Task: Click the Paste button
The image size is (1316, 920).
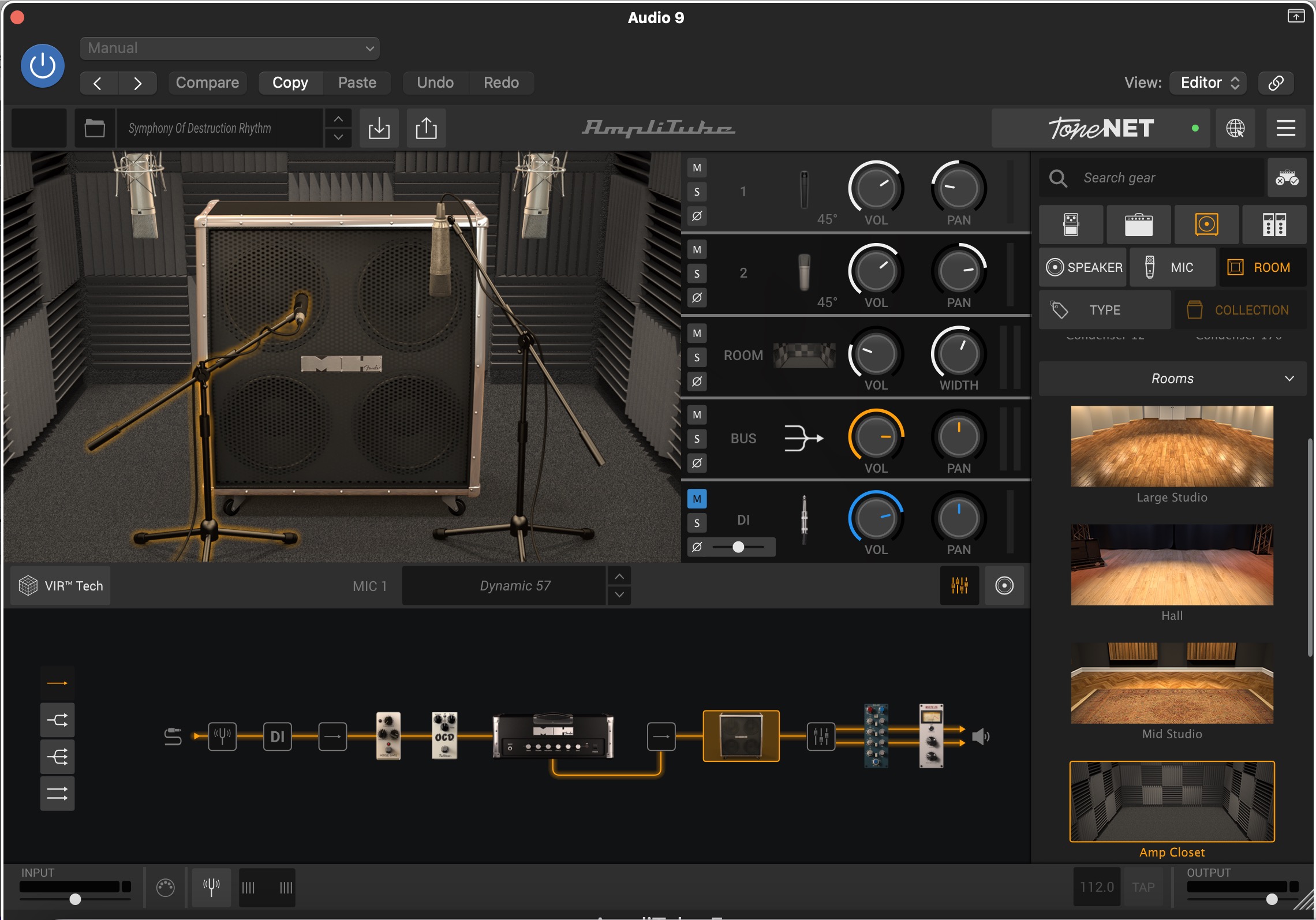Action: point(357,83)
